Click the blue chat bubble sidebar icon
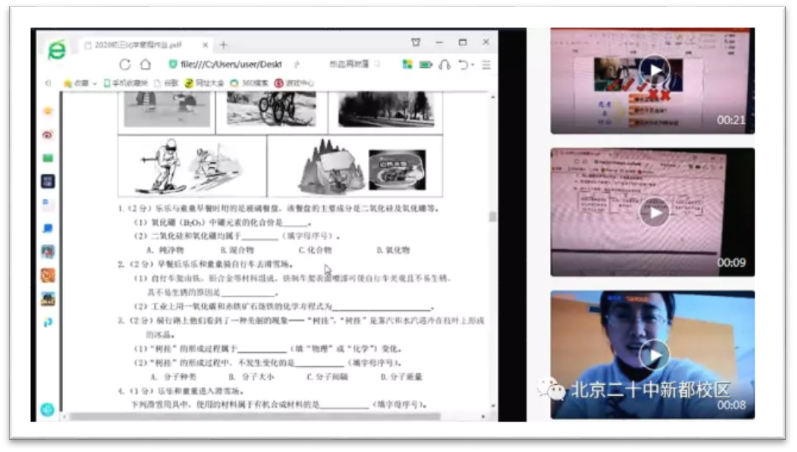This screenshot has height=452, width=797. (48, 228)
